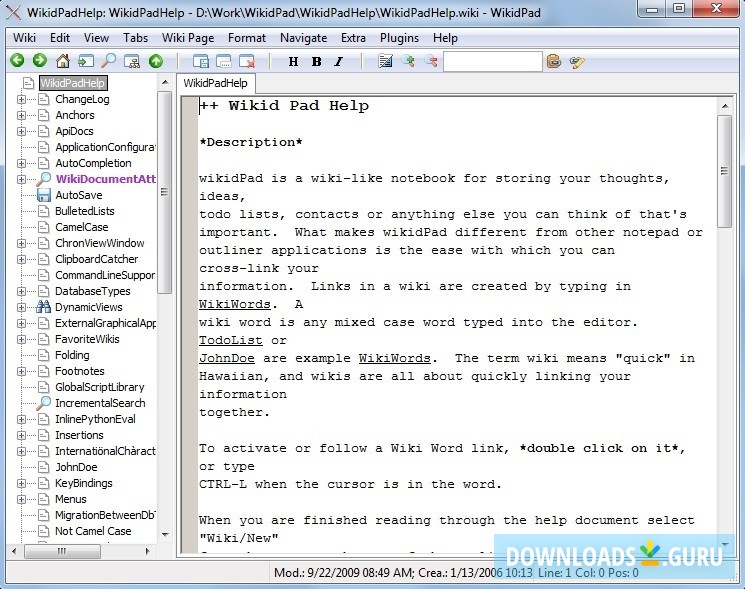Click the DynamicViews binoculars icon

[x=43, y=307]
